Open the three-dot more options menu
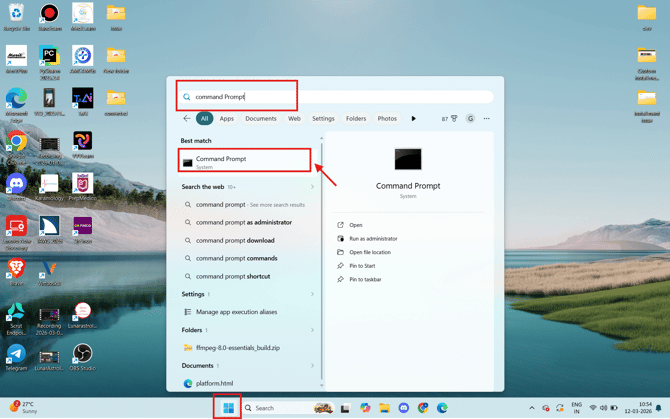This screenshot has width=670, height=419. coord(486,119)
